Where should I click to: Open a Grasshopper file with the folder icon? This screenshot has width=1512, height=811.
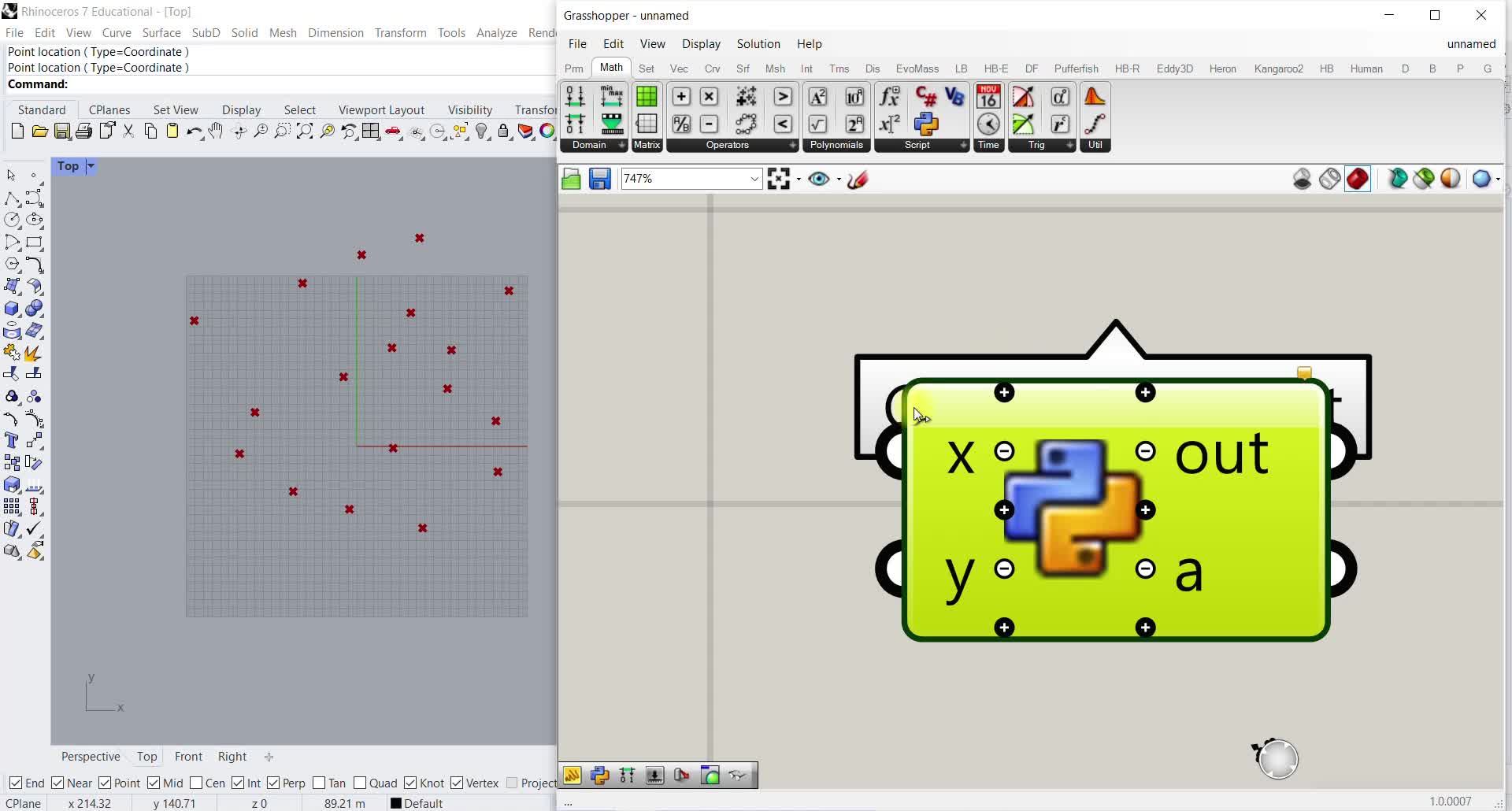(x=571, y=180)
